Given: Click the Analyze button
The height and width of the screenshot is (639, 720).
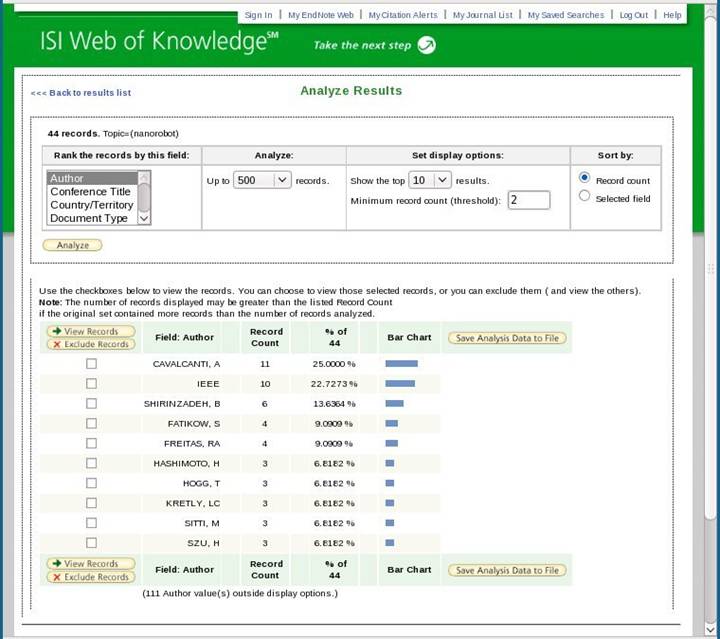Looking at the screenshot, I should (x=73, y=245).
